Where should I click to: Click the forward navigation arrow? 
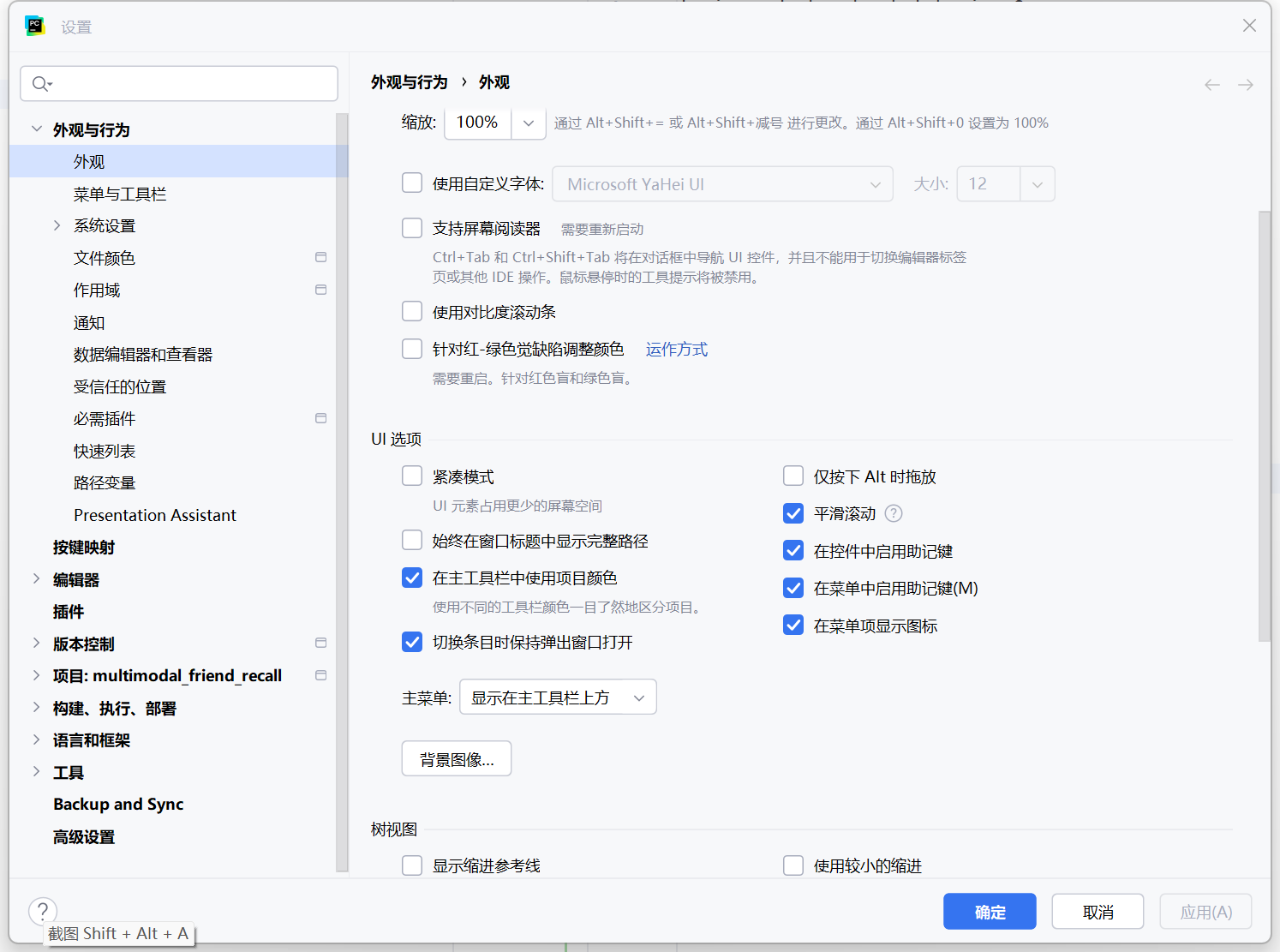pyautogui.click(x=1246, y=84)
